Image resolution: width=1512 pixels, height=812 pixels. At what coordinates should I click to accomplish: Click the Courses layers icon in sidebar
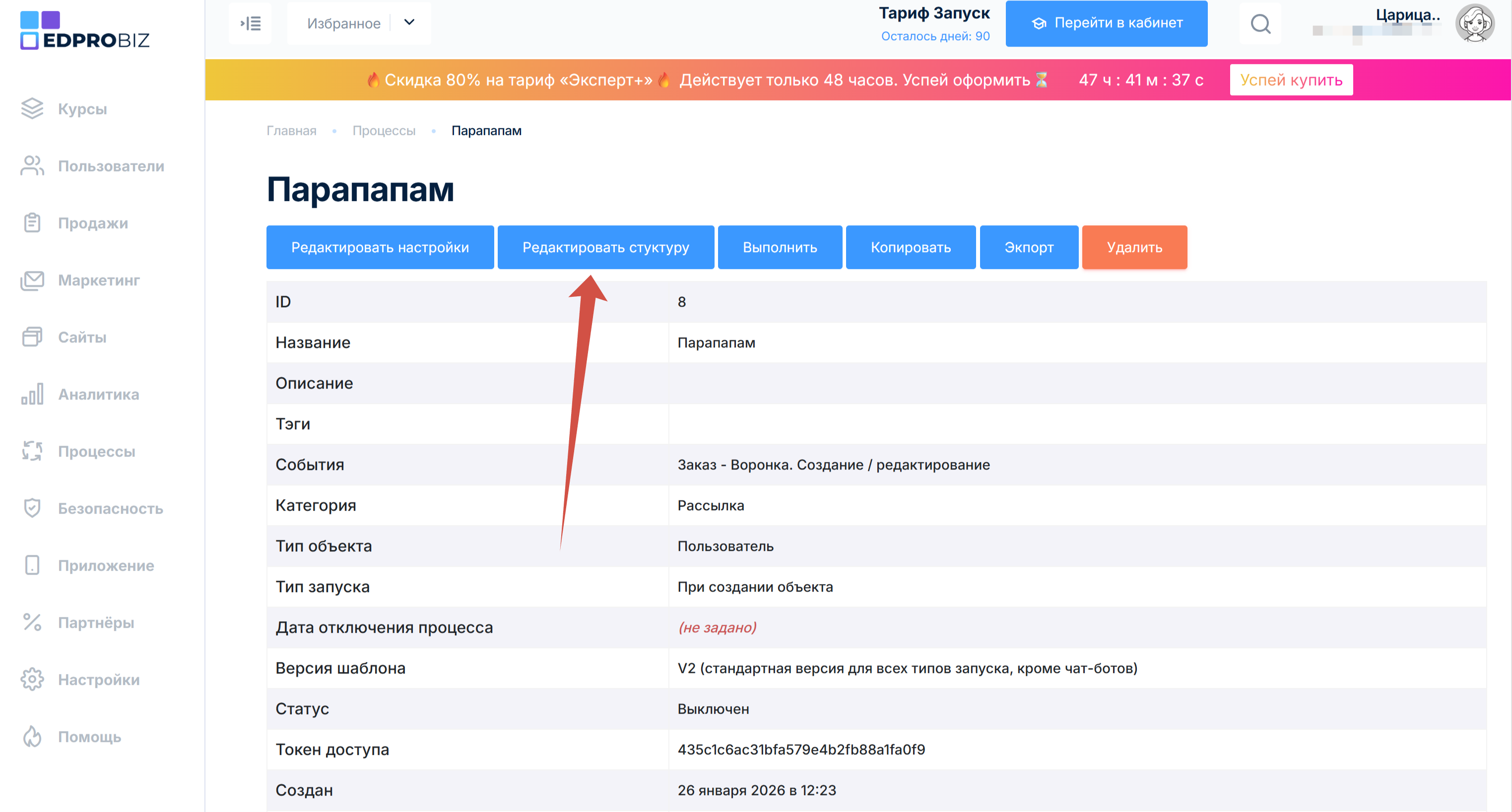coord(32,109)
